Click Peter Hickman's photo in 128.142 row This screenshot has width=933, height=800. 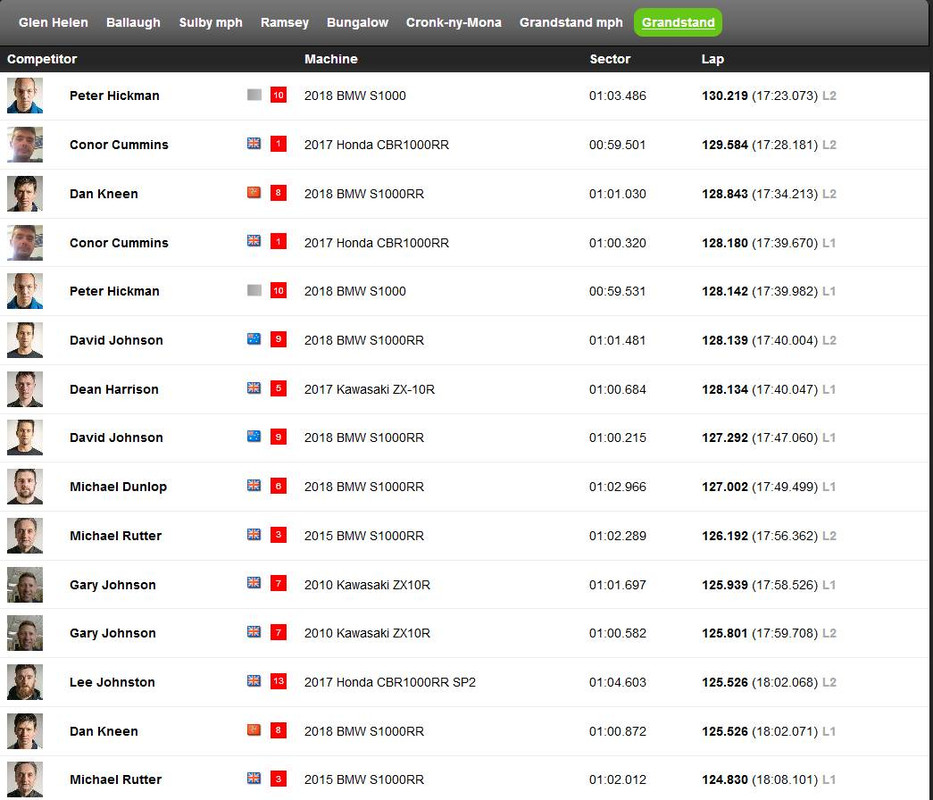[x=25, y=291]
